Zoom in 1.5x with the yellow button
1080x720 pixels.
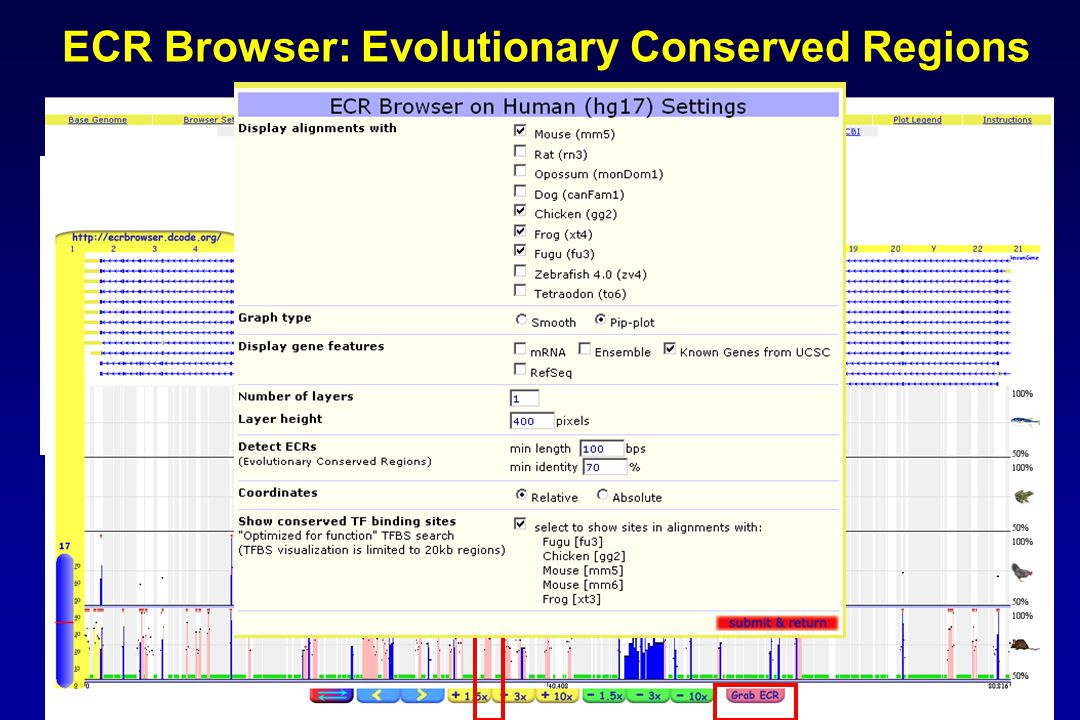click(x=469, y=696)
